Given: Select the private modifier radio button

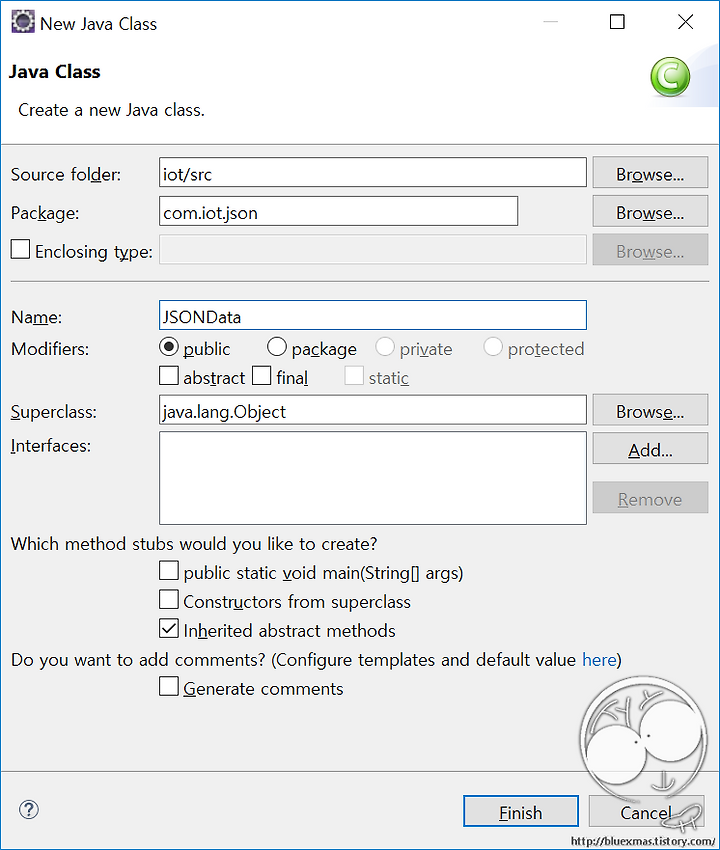Looking at the screenshot, I should click(x=385, y=347).
